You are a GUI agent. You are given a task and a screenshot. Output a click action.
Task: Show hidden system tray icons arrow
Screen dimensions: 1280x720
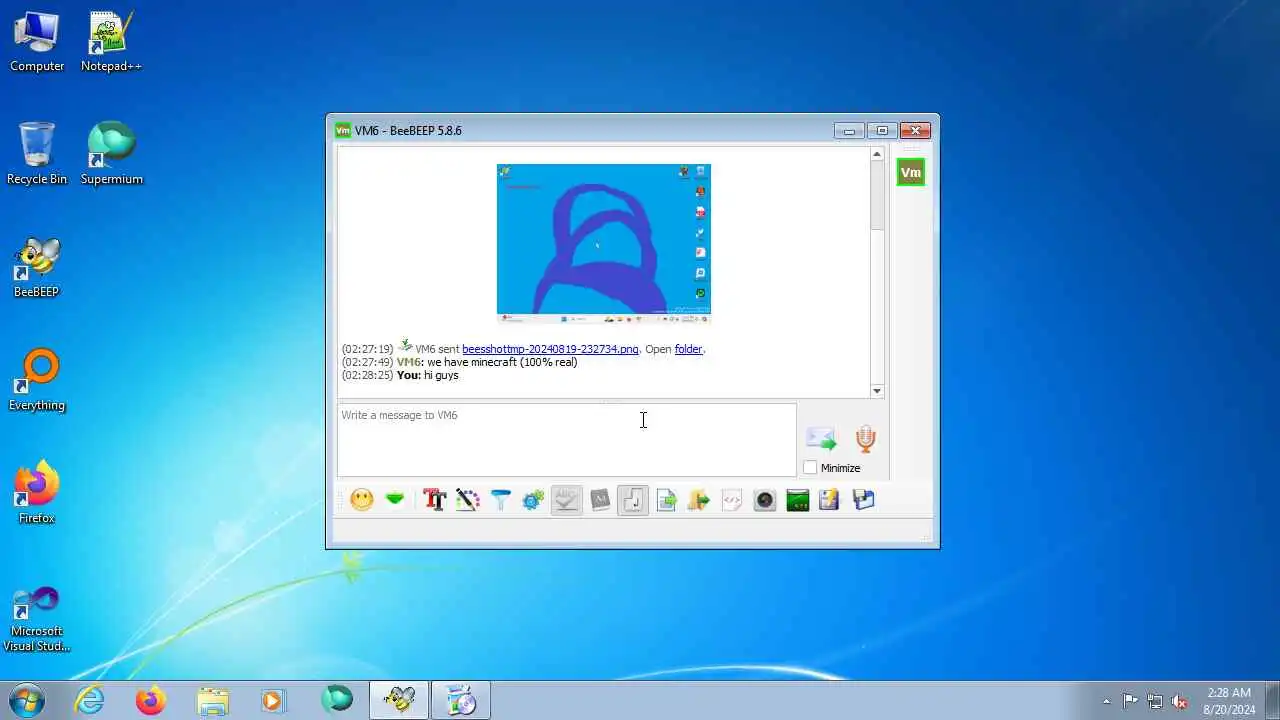(1106, 701)
